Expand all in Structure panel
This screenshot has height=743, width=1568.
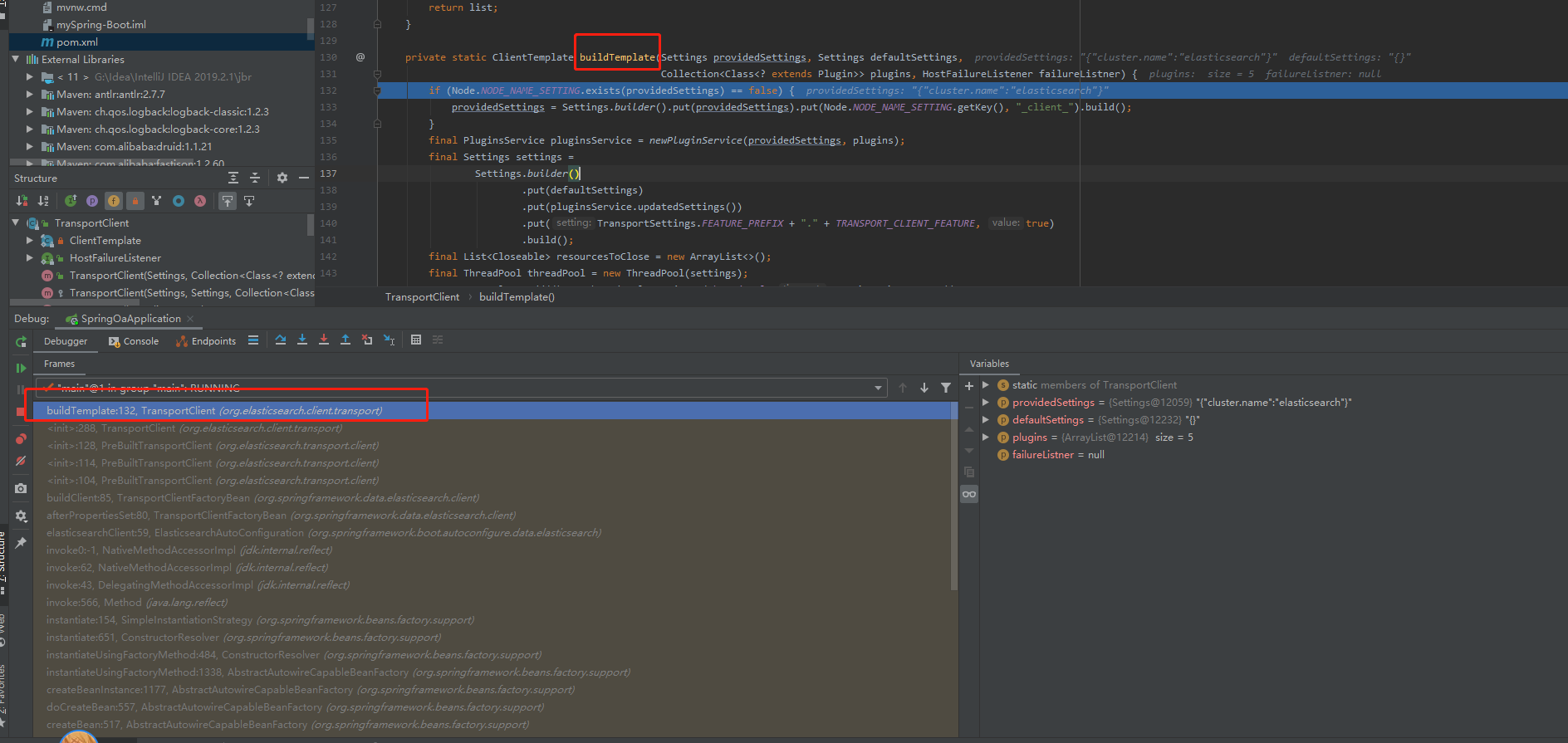[233, 178]
